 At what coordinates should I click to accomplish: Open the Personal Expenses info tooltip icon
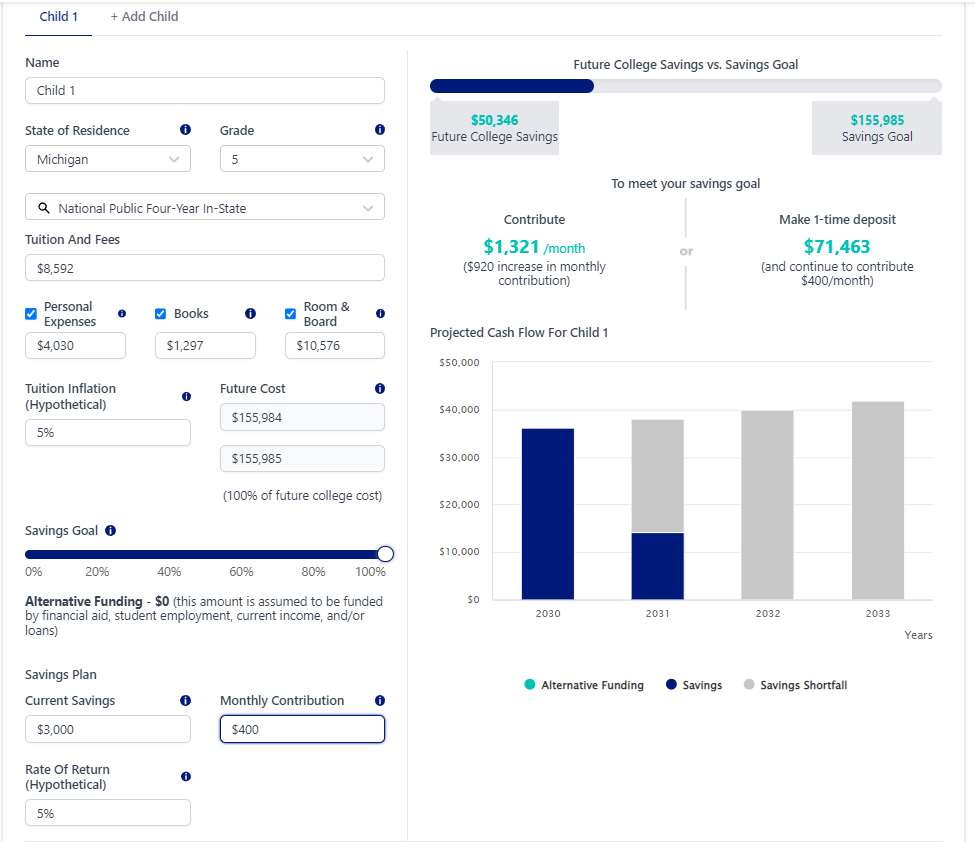tap(122, 314)
